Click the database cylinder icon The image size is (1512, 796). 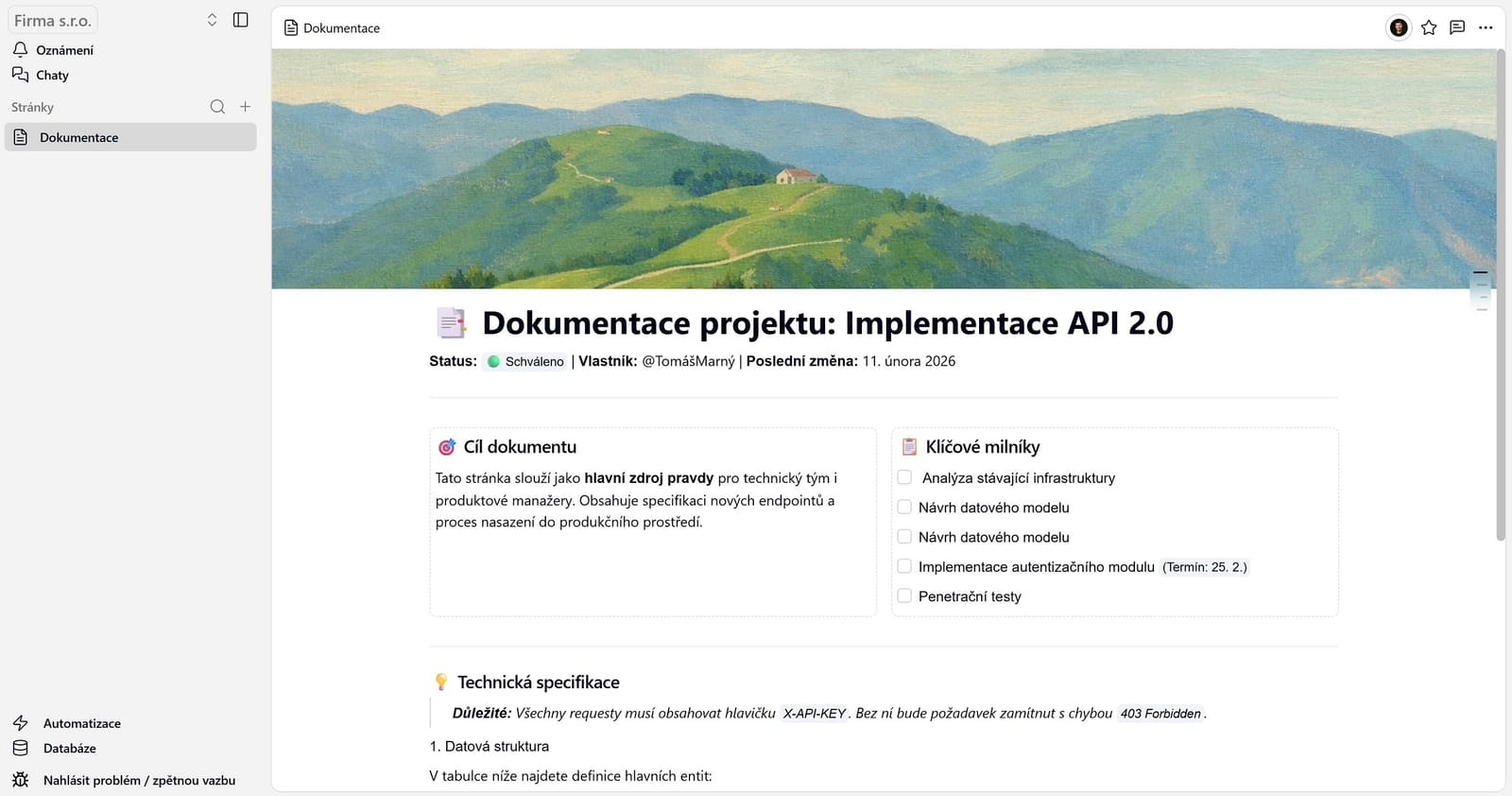20,748
